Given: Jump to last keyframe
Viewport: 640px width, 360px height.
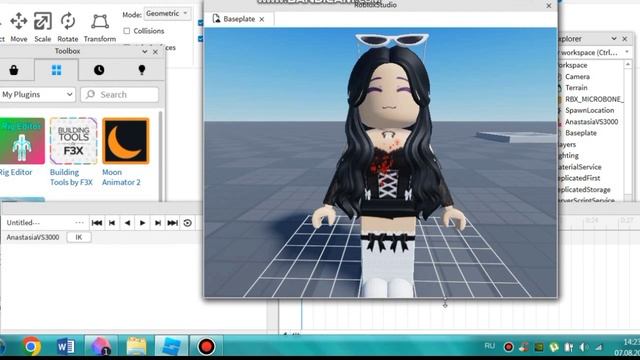Looking at the screenshot, I should click(173, 223).
